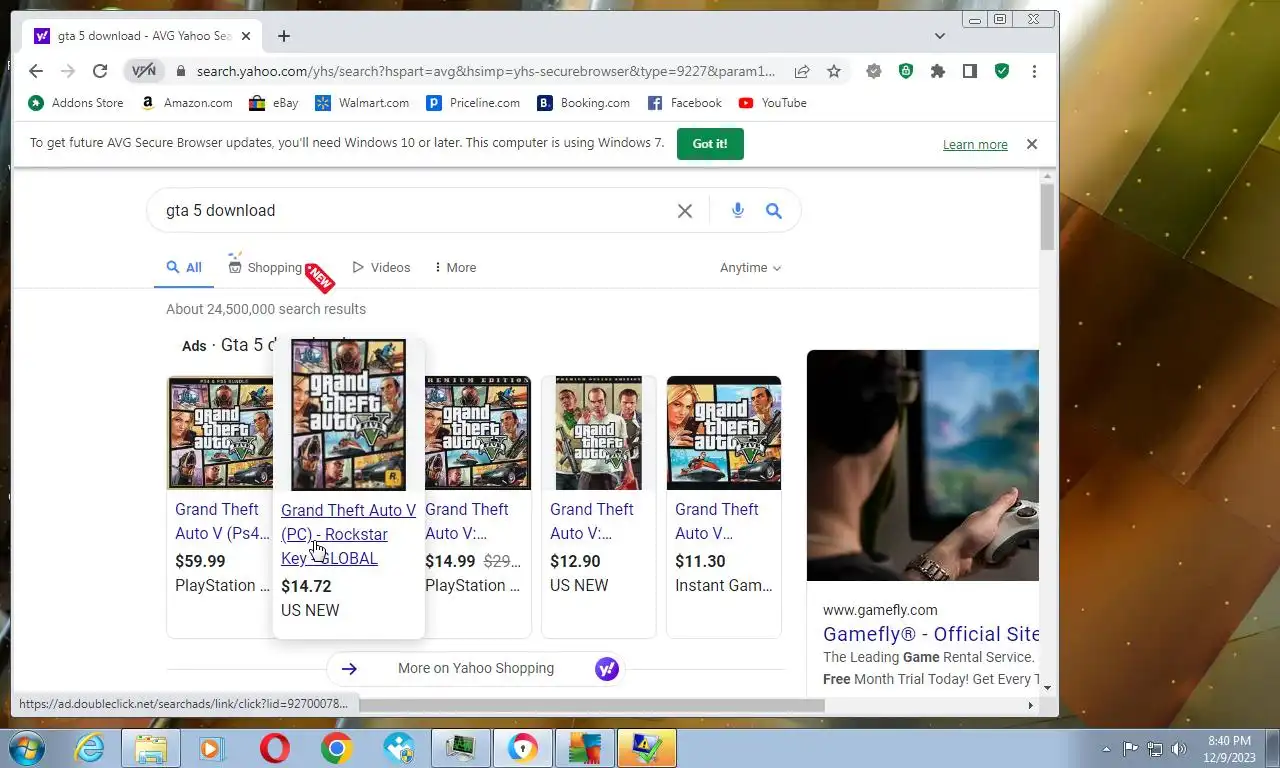
Task: Start voice search with microphone icon
Action: [738, 211]
